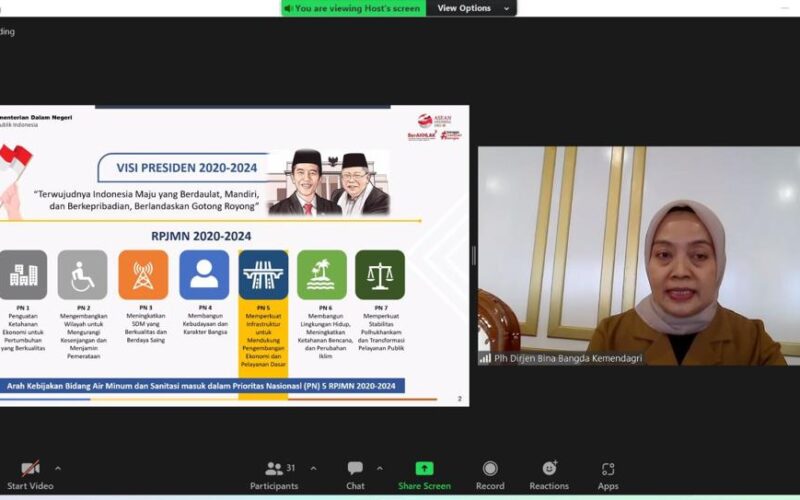Click the participant count 31
800x500 pixels.
[x=291, y=467]
